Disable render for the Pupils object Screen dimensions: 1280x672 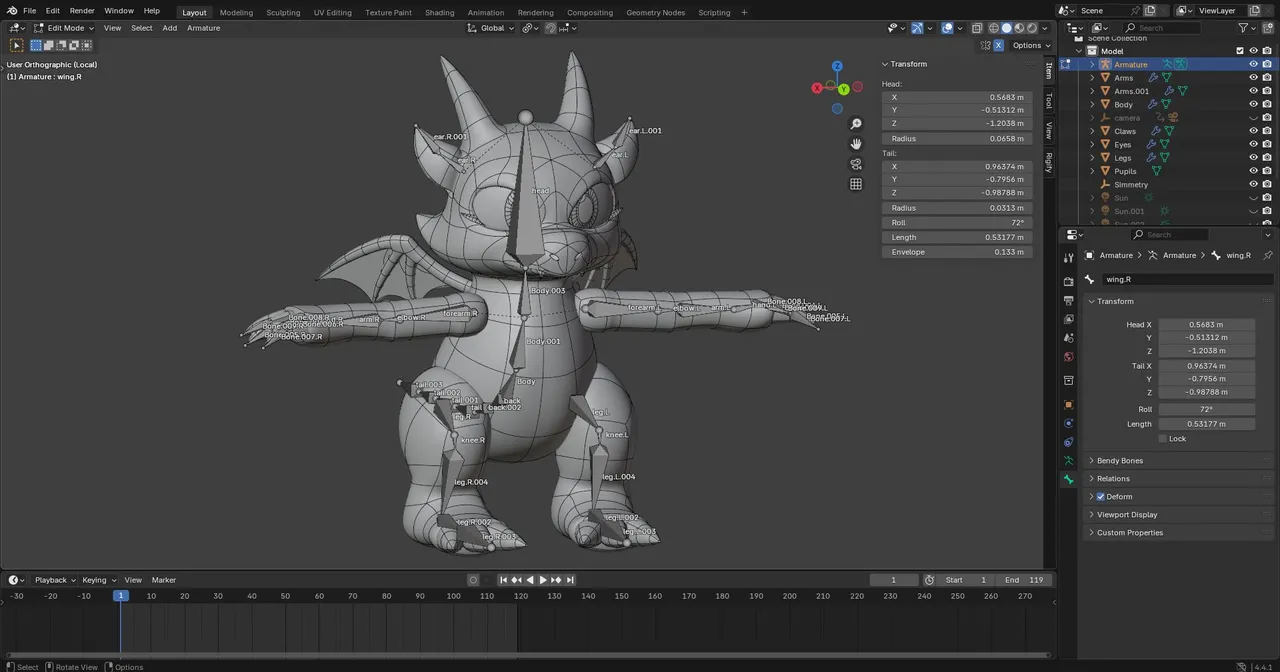(1268, 171)
